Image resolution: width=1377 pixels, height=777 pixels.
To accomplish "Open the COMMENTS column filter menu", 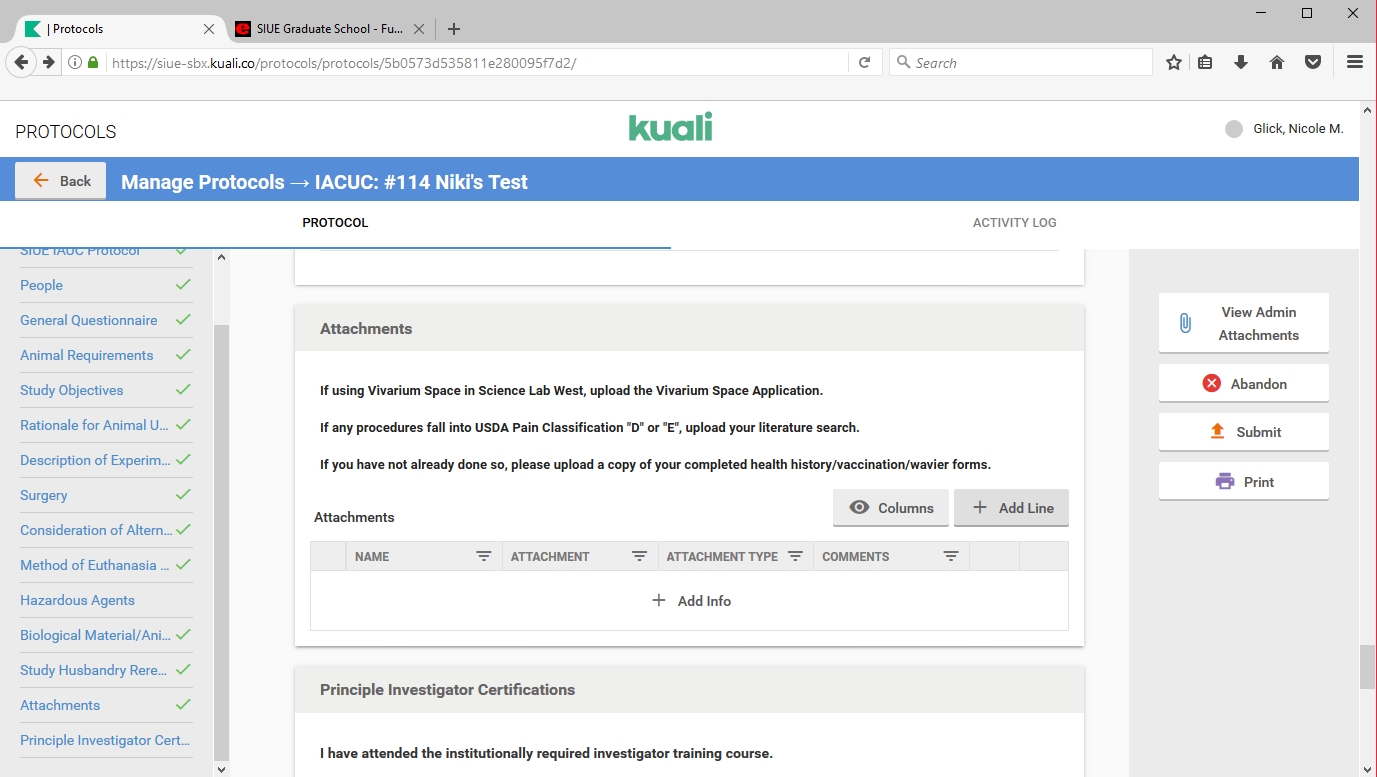I will 951,556.
